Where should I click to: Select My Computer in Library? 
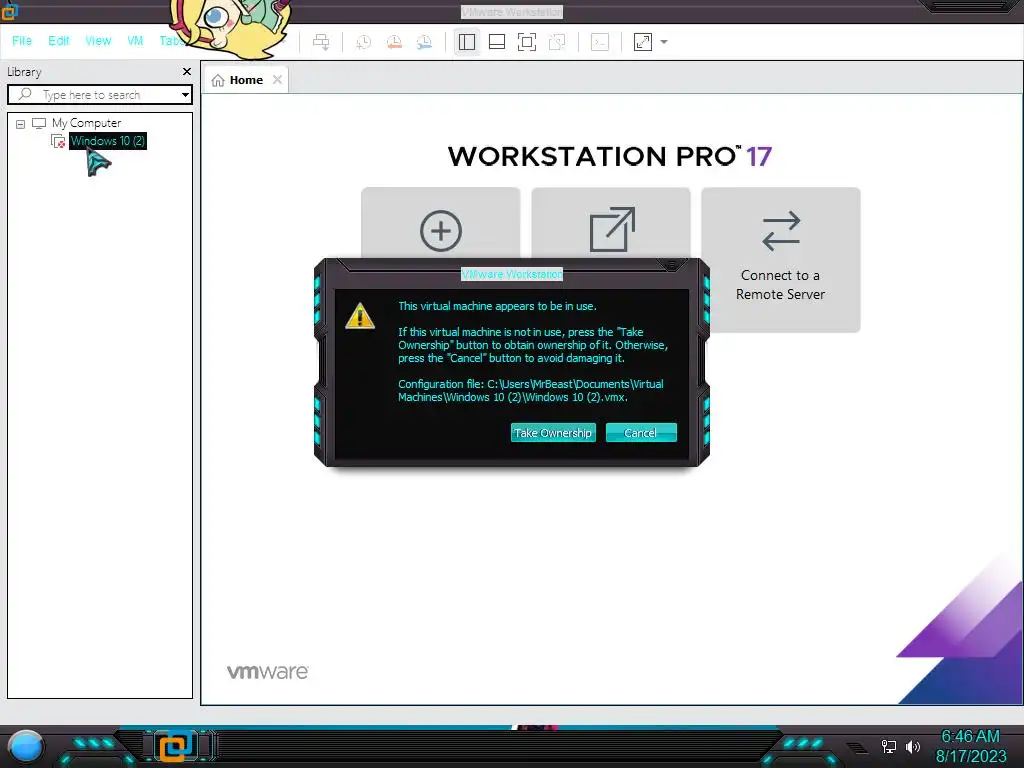(86, 123)
